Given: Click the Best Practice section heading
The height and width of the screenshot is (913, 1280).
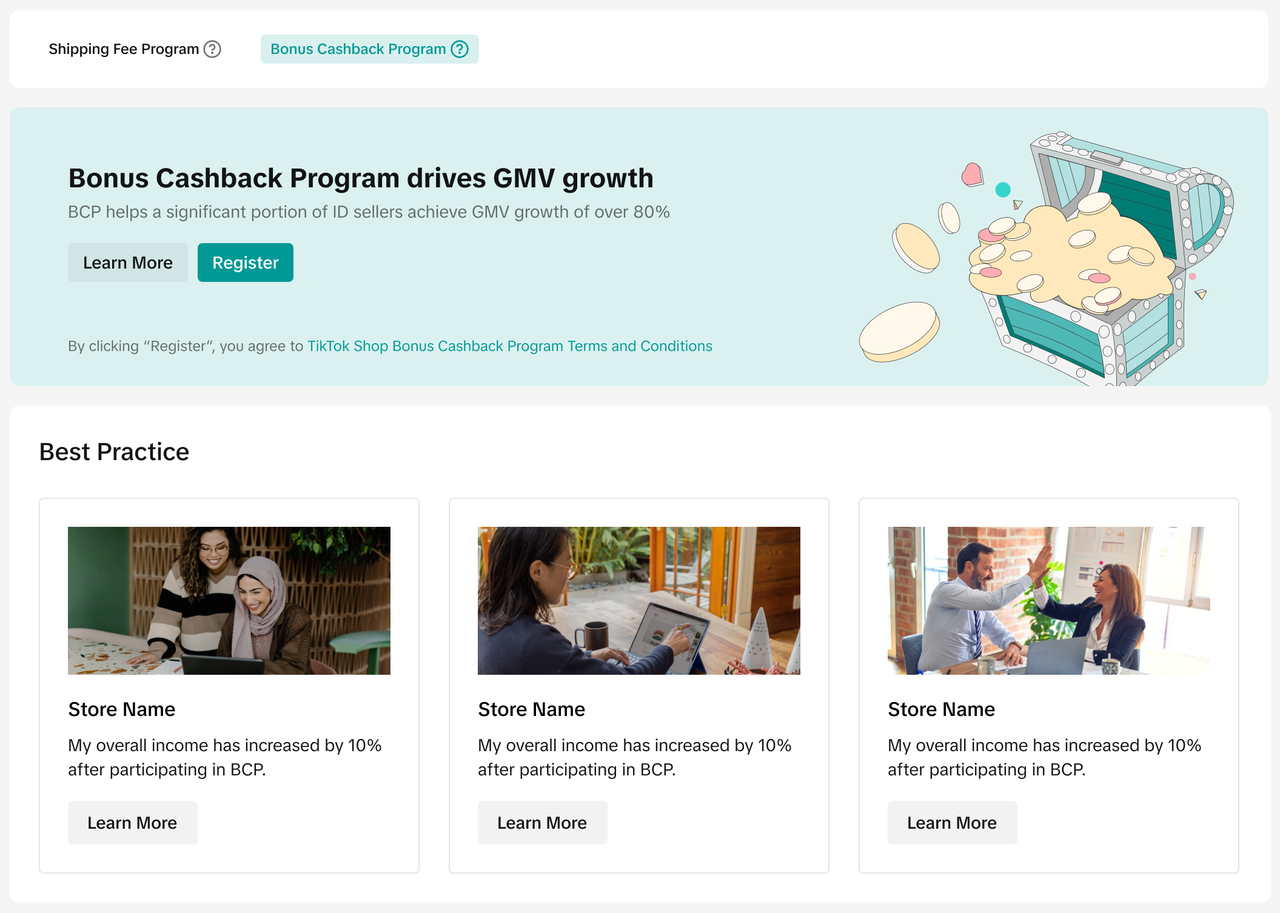Looking at the screenshot, I should [114, 452].
